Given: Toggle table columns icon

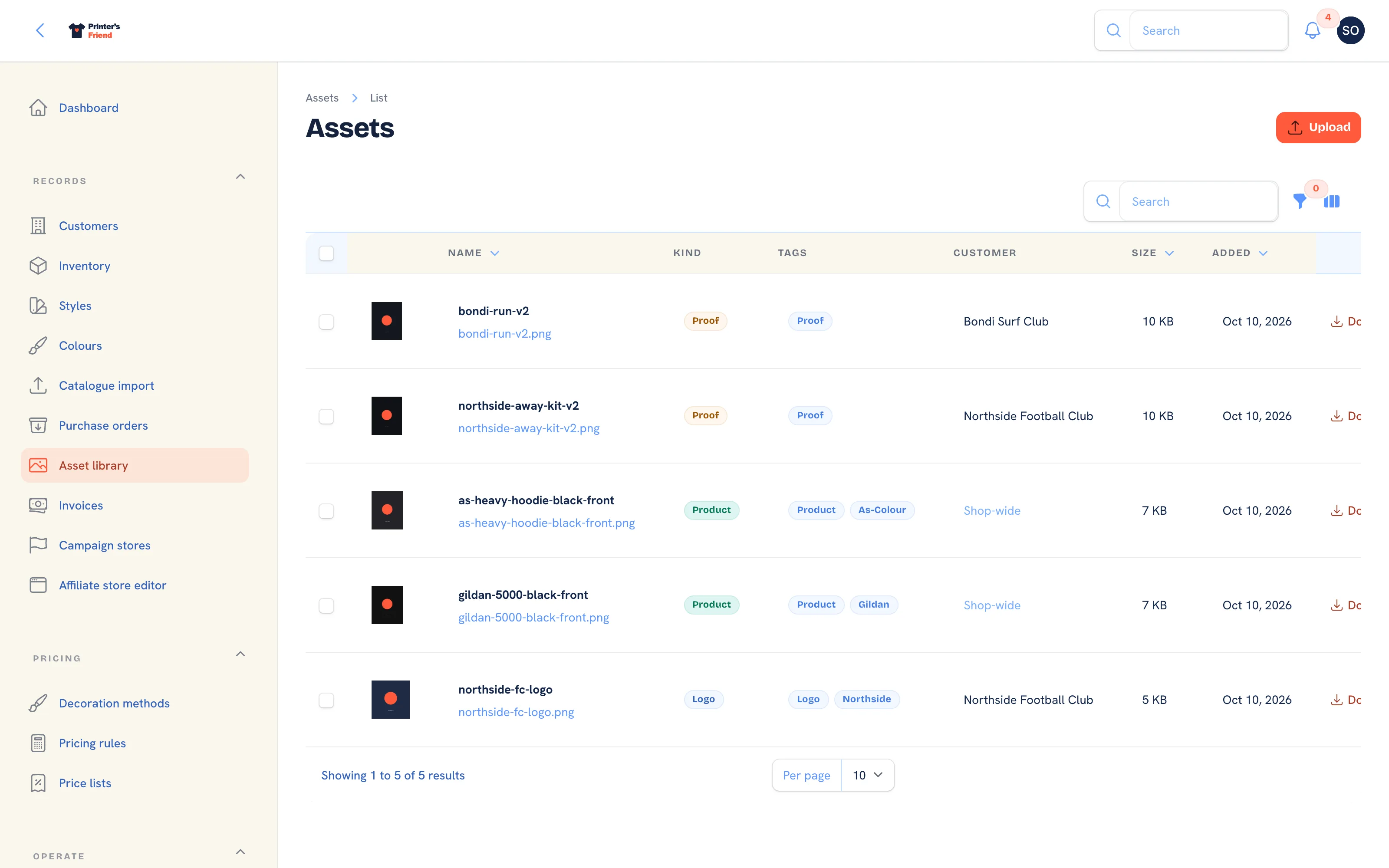Looking at the screenshot, I should 1332,201.
